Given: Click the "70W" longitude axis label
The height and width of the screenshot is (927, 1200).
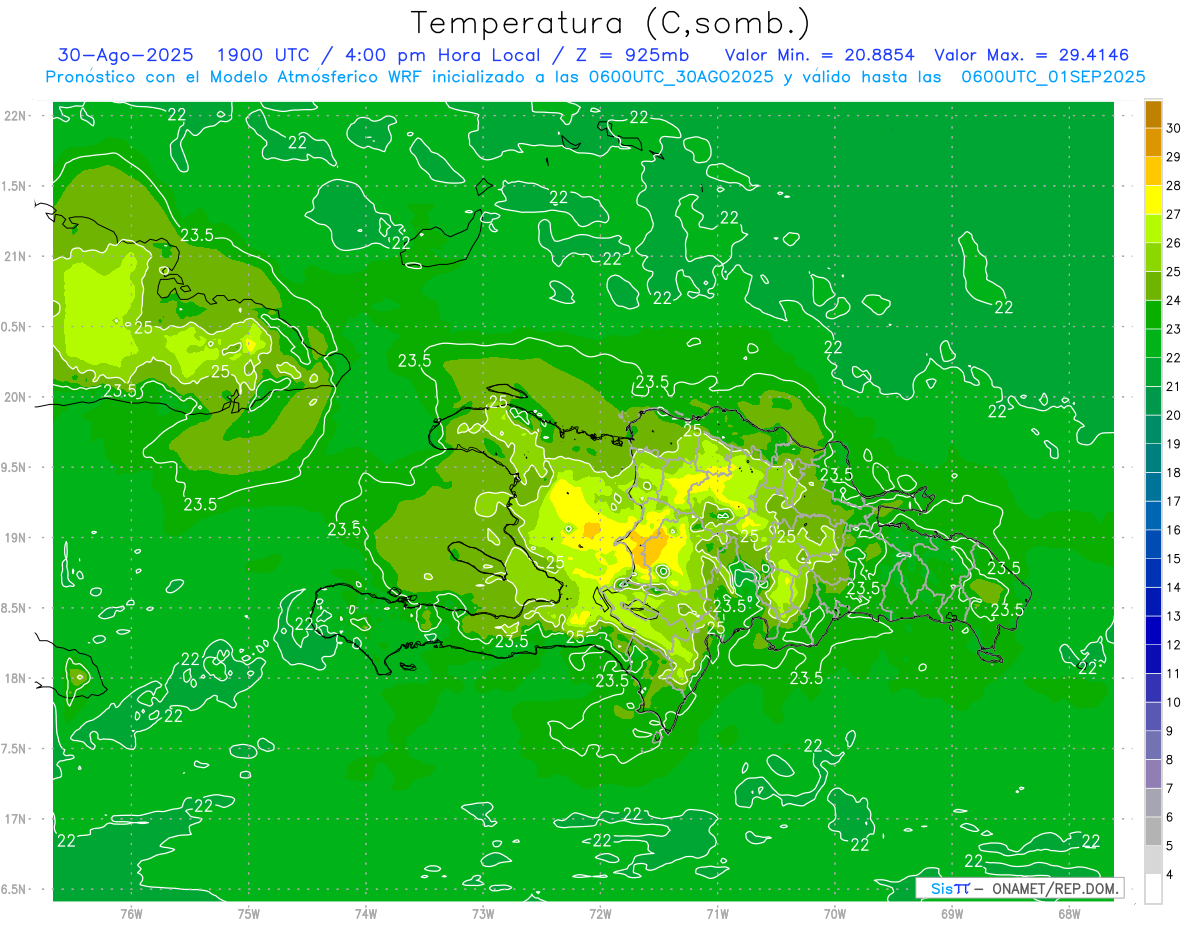Looking at the screenshot, I should coord(835,913).
